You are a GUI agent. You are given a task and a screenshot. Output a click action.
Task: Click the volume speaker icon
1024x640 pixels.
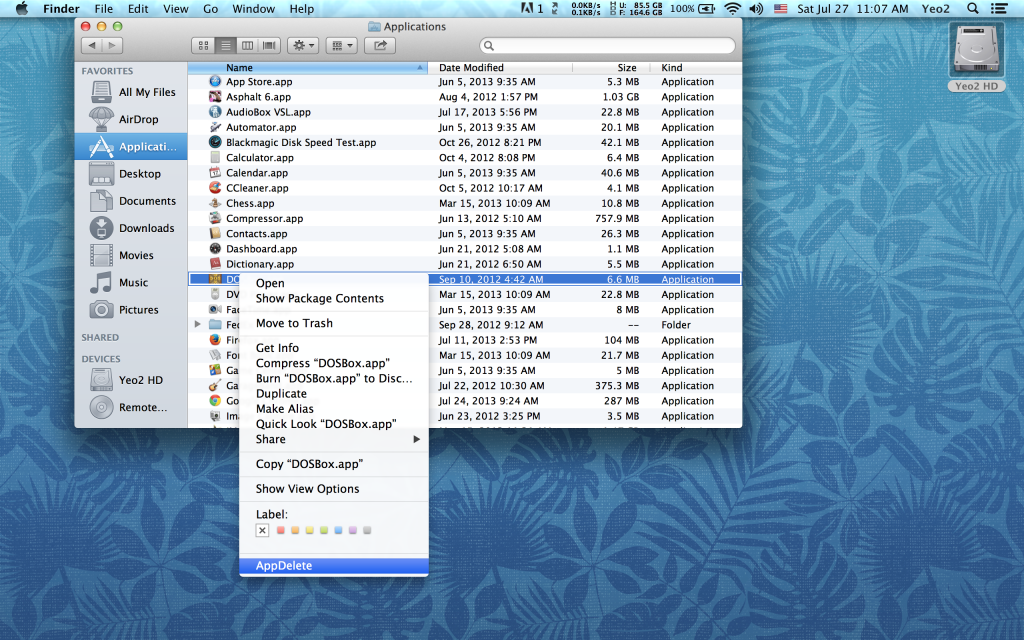(756, 8)
